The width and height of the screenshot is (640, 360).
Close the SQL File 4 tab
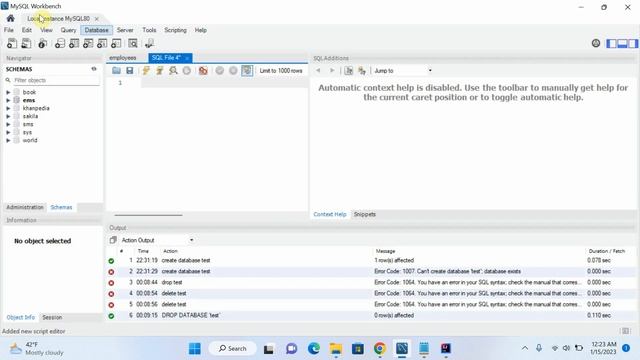coord(187,58)
